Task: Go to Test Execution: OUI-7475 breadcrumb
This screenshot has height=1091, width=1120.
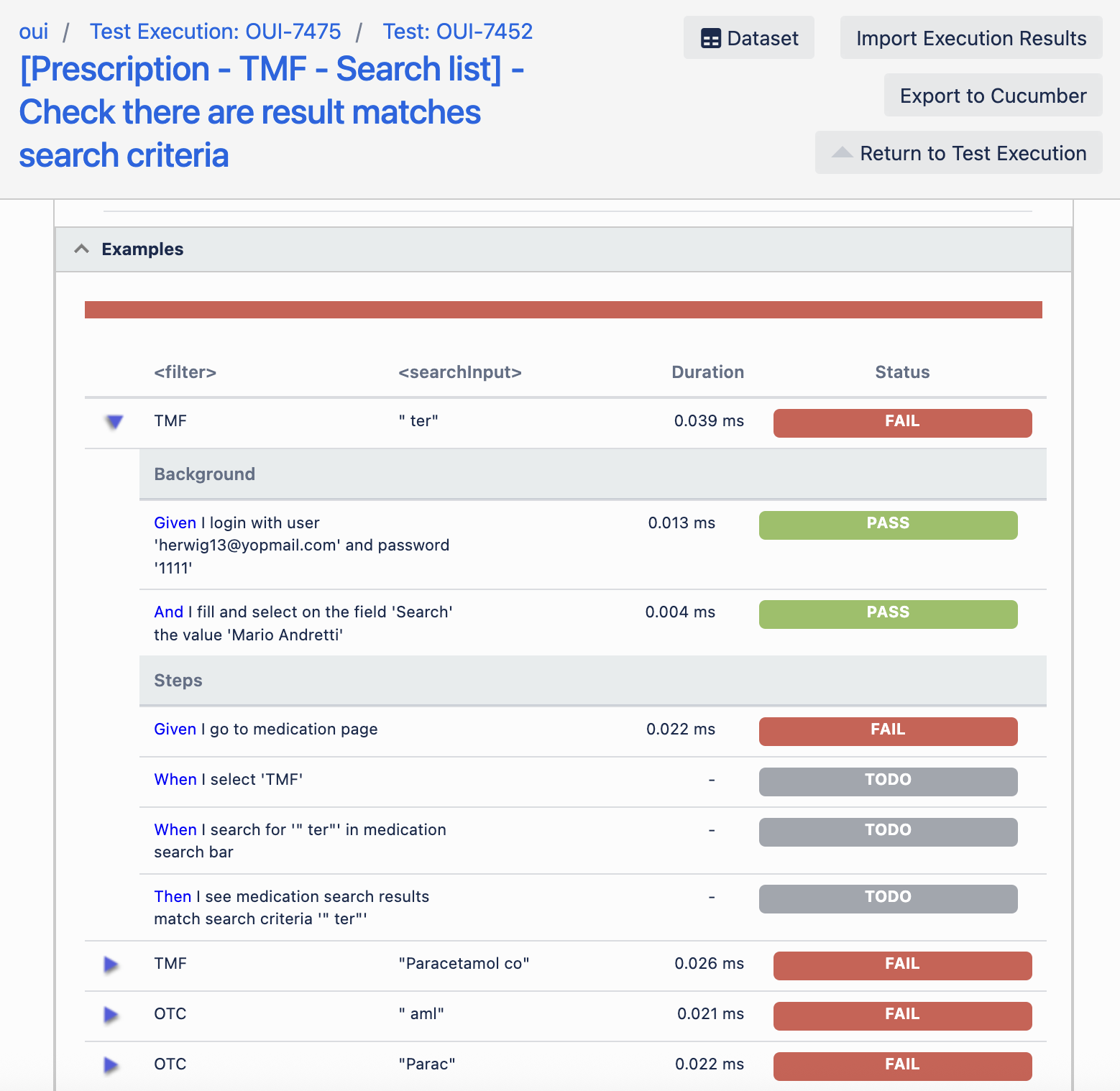Action: 215,32
